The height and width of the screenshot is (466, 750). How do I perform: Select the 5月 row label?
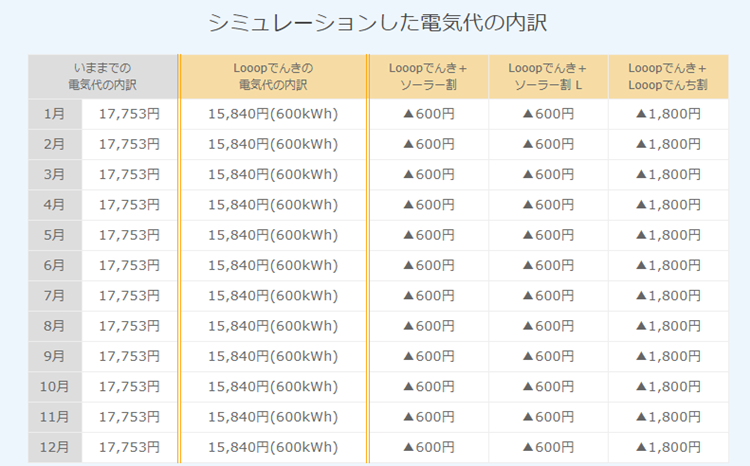(55, 235)
